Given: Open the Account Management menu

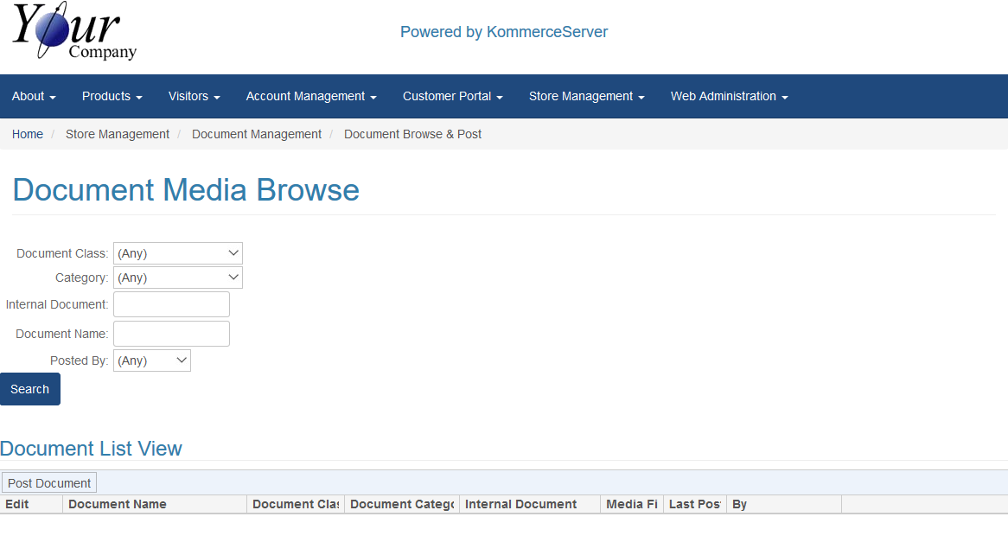Looking at the screenshot, I should [311, 97].
